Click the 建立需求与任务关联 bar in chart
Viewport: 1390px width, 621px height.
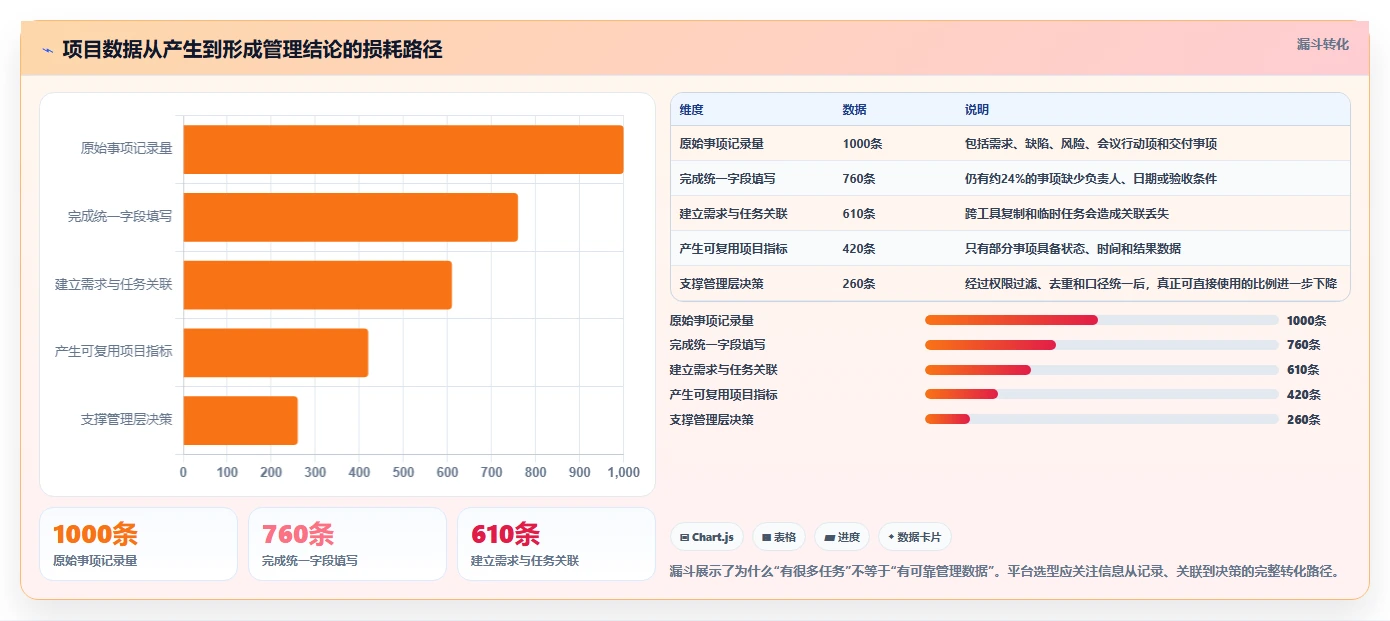(x=317, y=285)
